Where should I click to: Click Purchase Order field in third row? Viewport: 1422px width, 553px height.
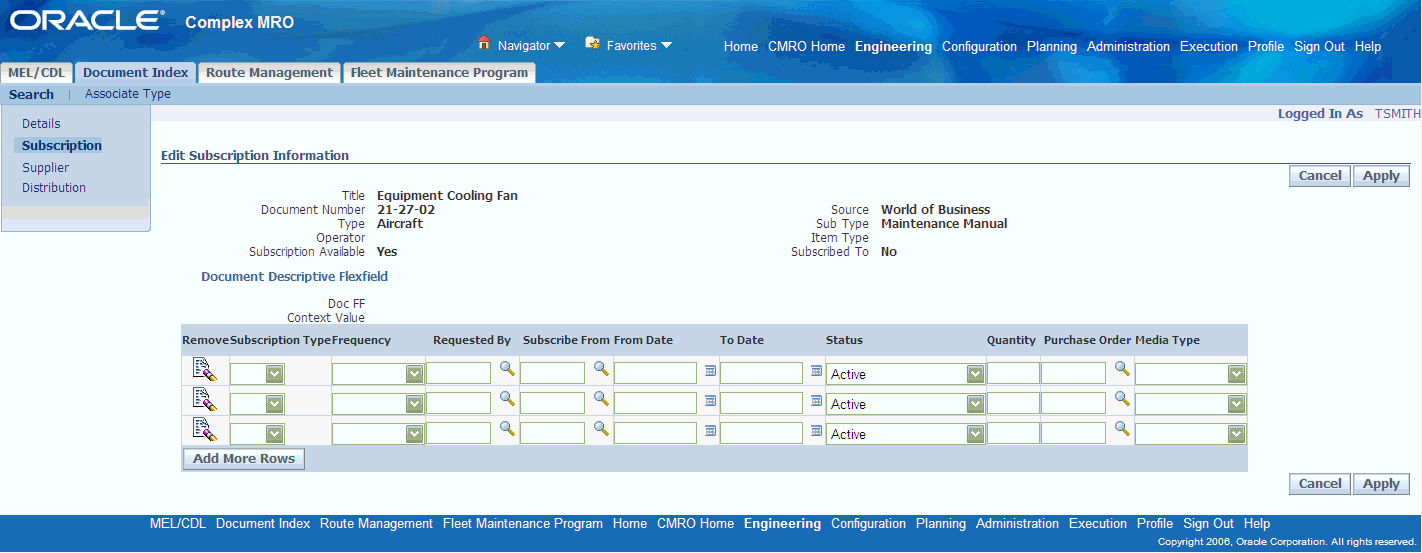(x=1074, y=434)
